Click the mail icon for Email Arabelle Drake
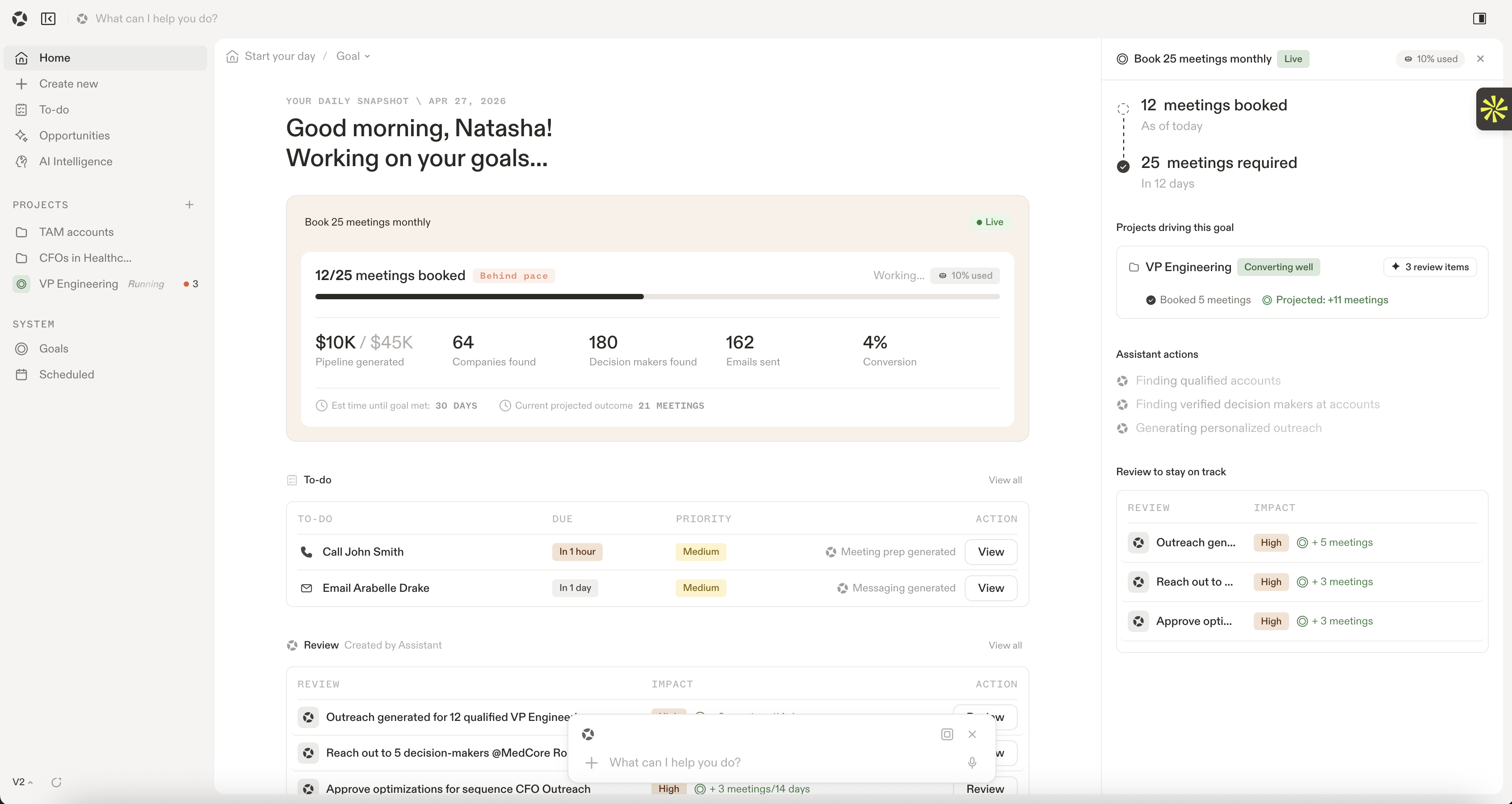1512x804 pixels. 307,588
